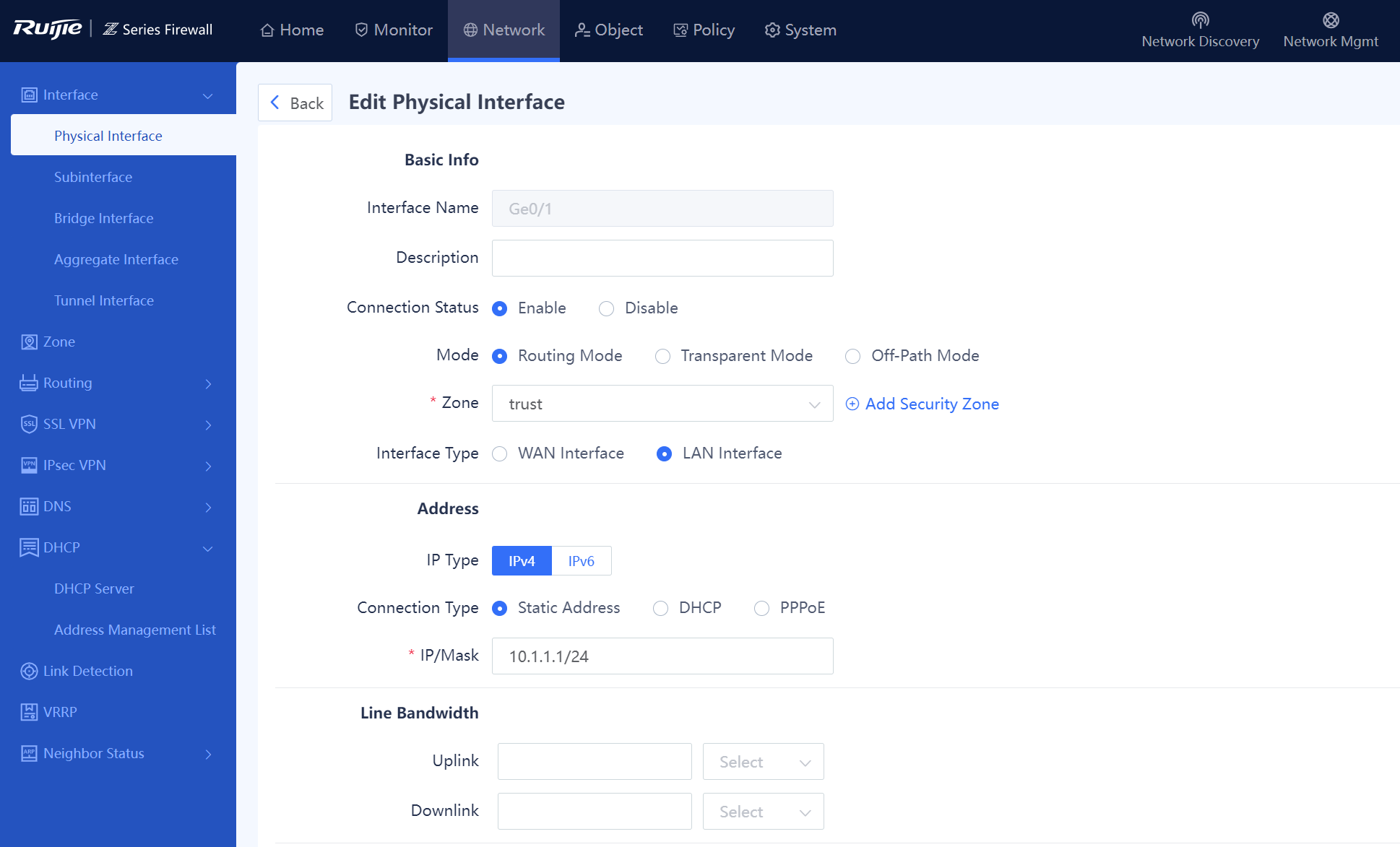
Task: Open Address Management List item
Action: [x=135, y=630]
